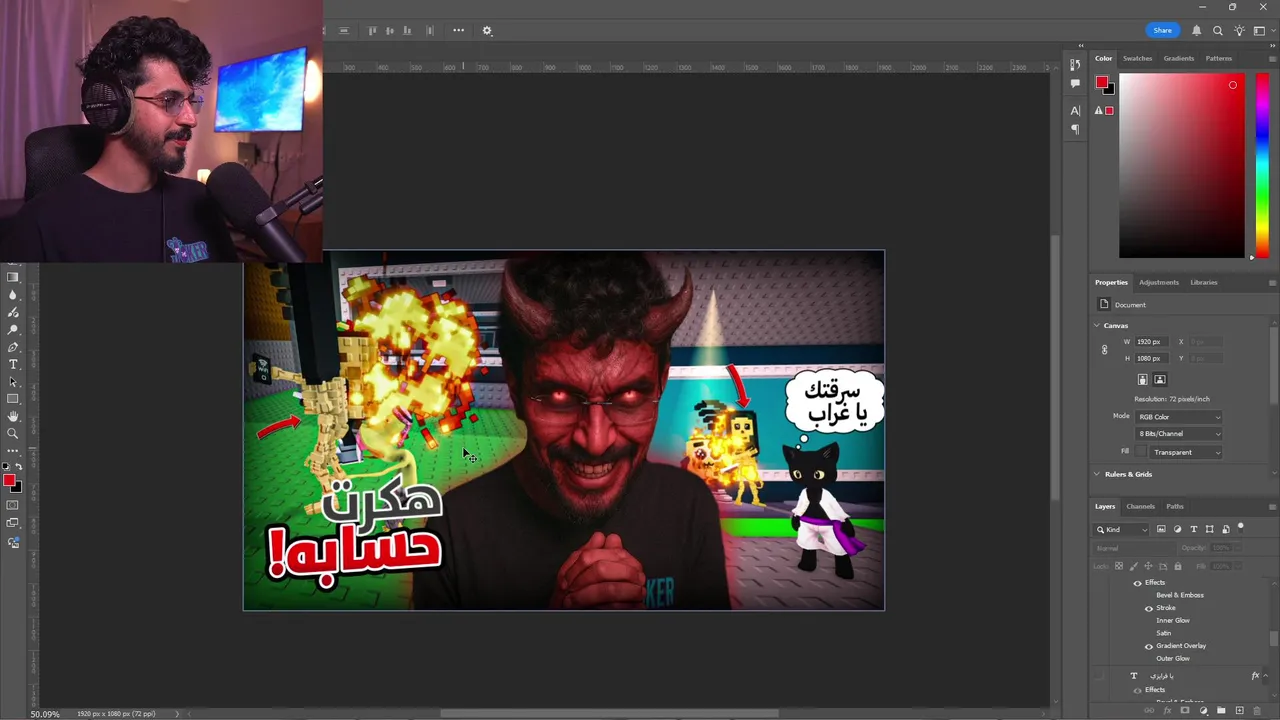Switch to the Channels tab

[1140, 506]
